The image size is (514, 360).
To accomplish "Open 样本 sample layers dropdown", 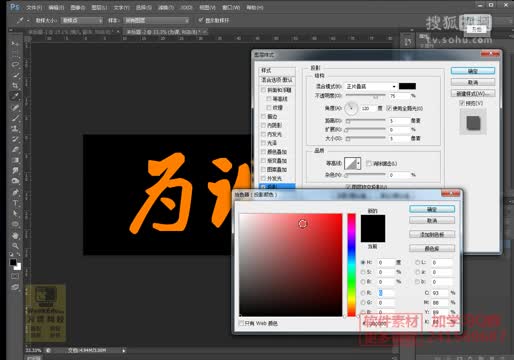I will tap(157, 21).
